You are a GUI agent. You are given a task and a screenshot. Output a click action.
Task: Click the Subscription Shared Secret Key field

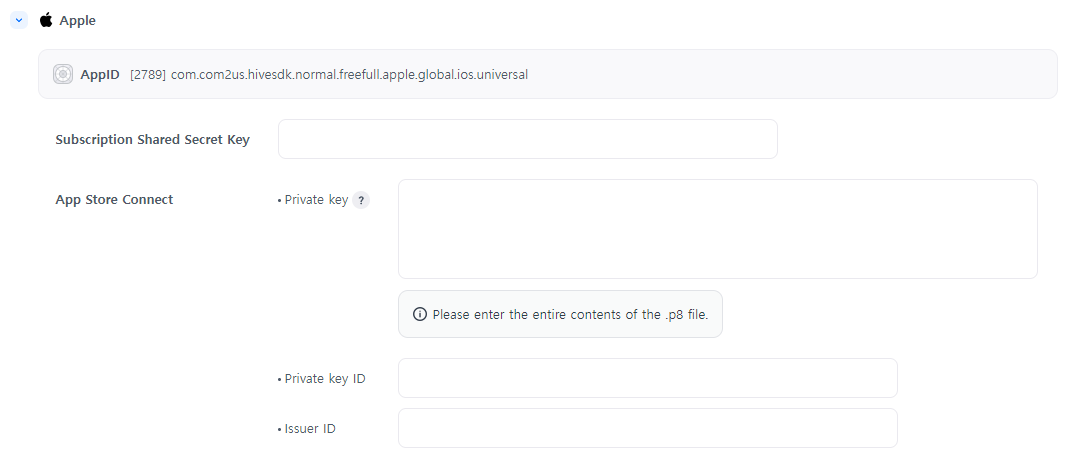tap(527, 139)
